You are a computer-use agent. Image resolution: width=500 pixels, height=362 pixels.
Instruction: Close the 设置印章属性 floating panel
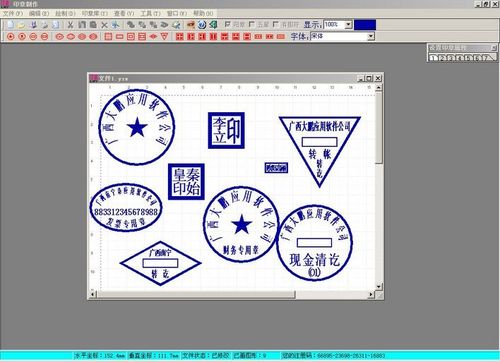point(494,48)
